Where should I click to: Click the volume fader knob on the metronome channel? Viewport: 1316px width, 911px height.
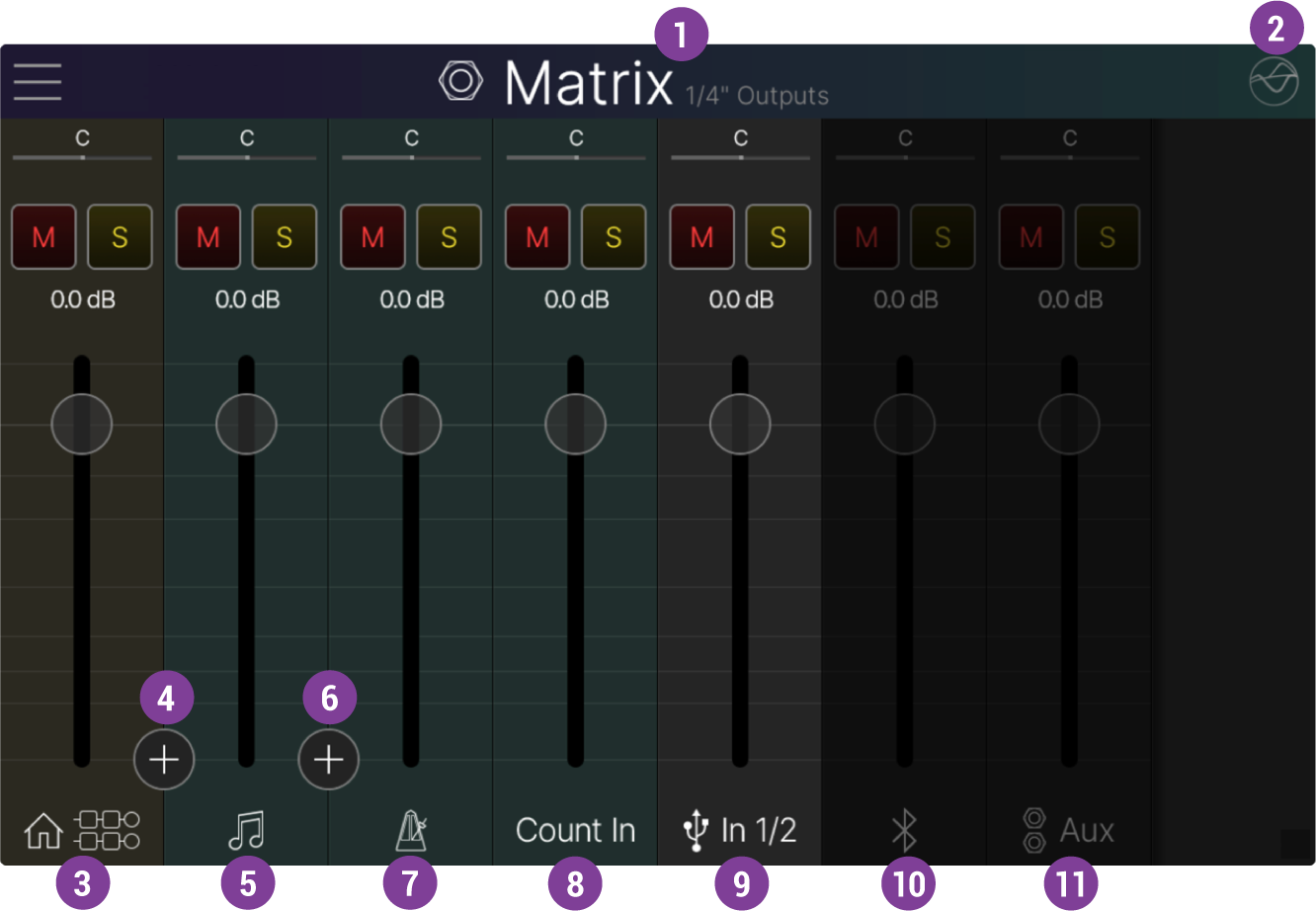pos(411,424)
